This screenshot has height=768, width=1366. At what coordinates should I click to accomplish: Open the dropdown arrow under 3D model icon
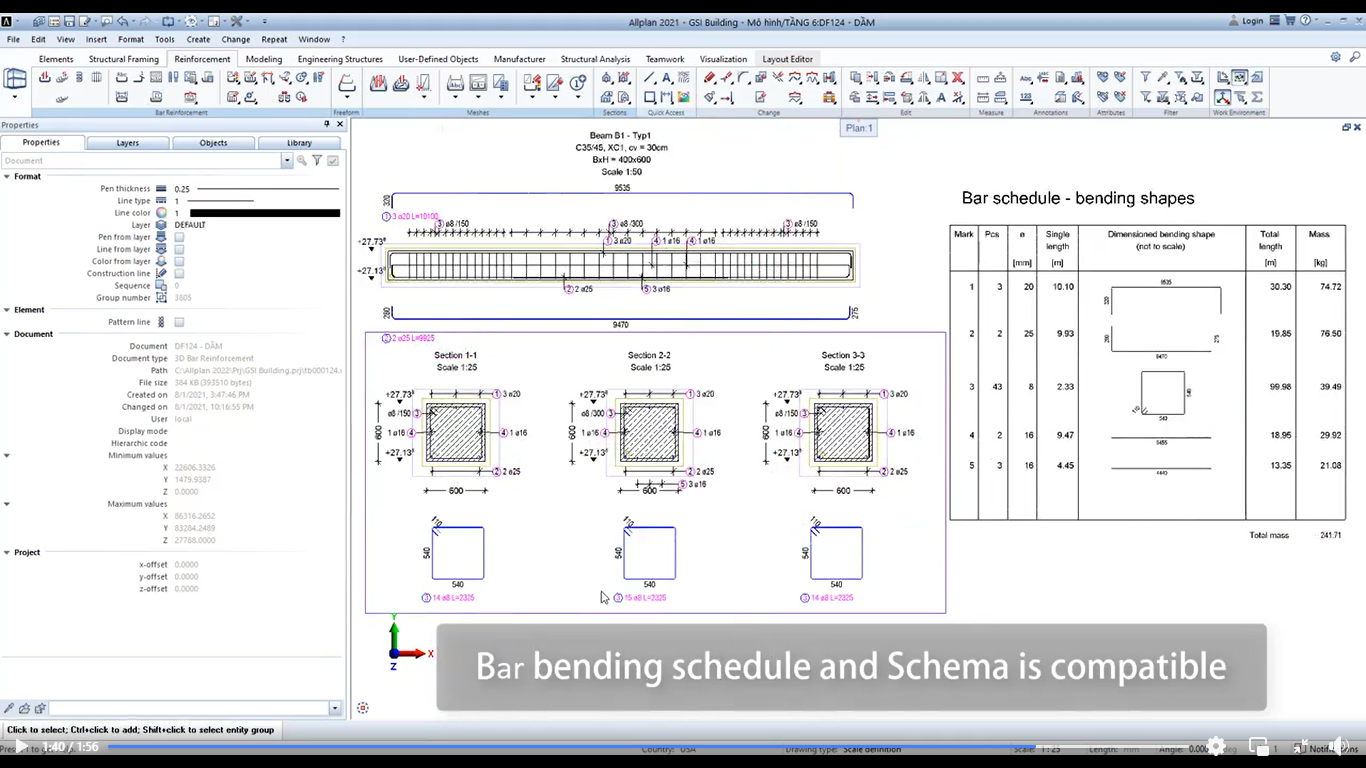[15, 97]
